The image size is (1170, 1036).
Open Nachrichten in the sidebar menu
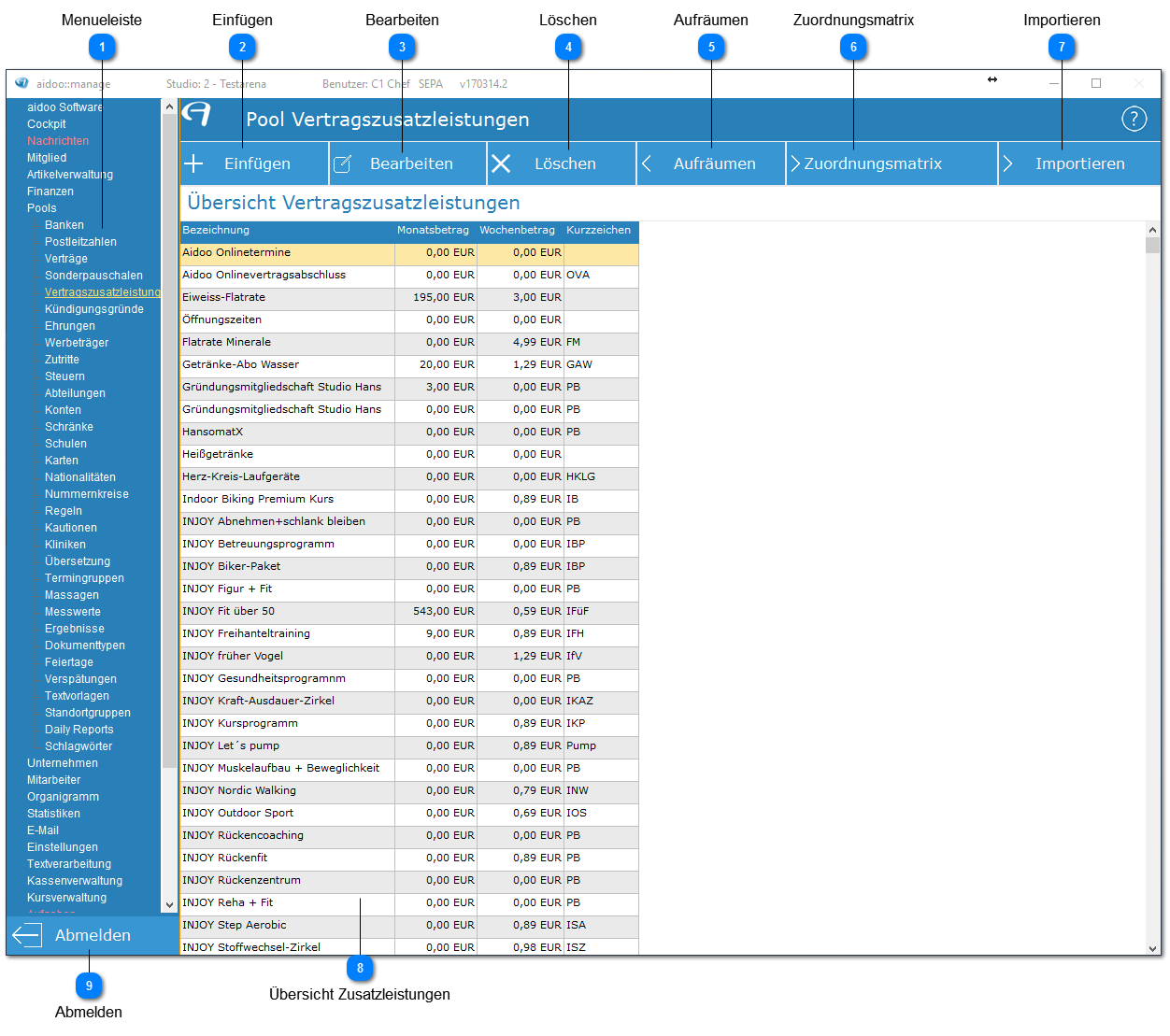click(58, 141)
